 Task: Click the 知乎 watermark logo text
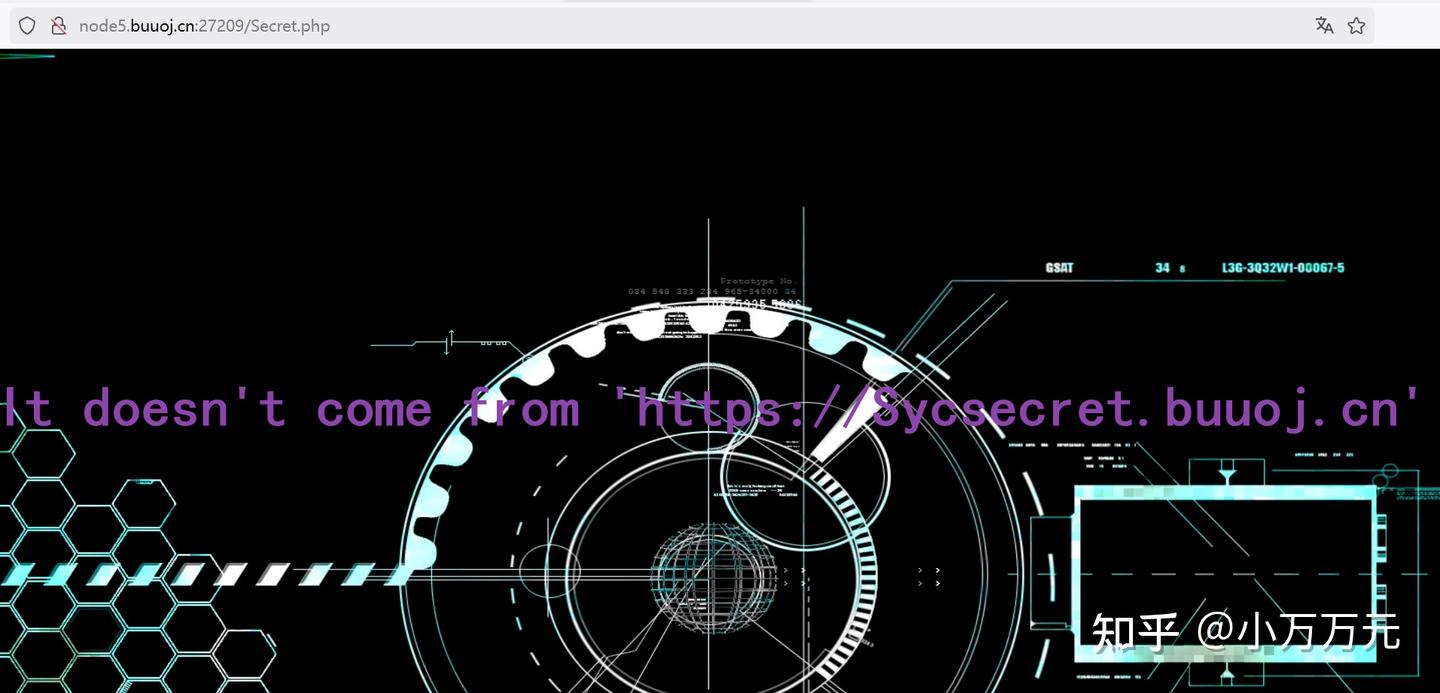coord(1135,632)
